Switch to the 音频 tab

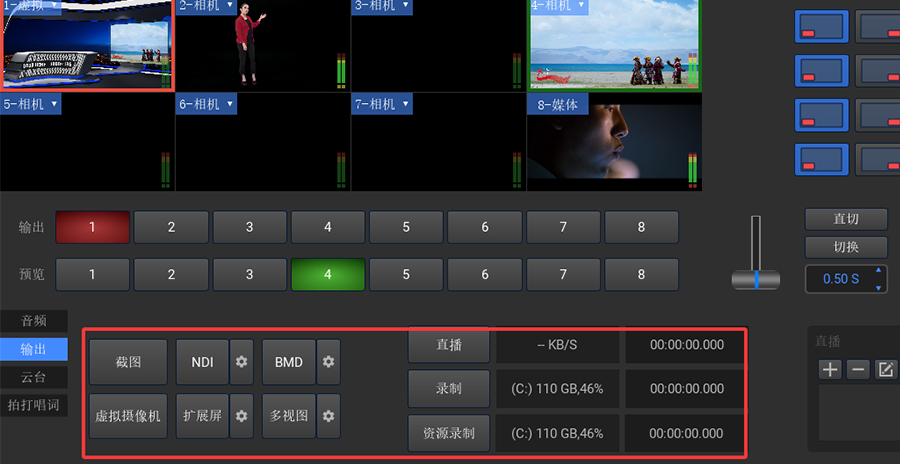tap(34, 321)
